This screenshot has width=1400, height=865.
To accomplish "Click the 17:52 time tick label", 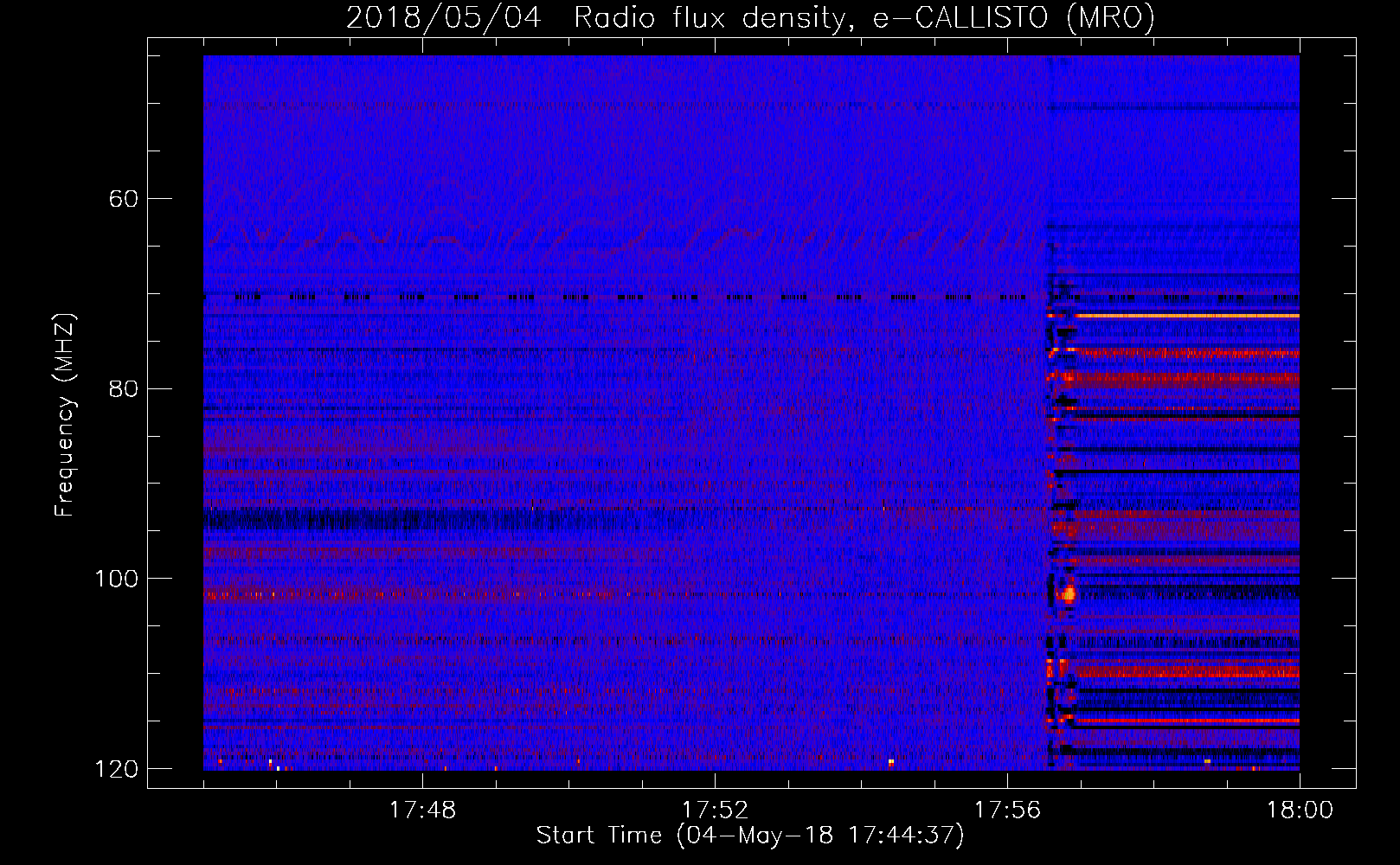I will [x=715, y=811].
